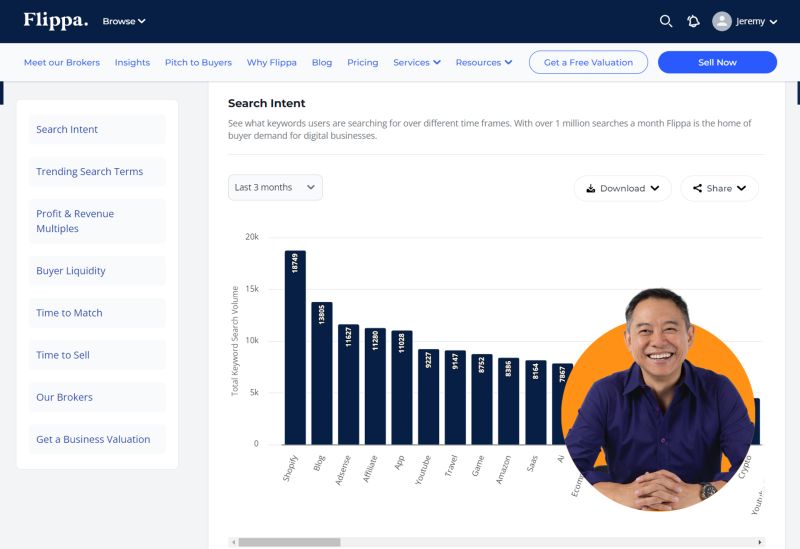800x549 pixels.
Task: Go to the Pricing page link
Action: point(362,62)
